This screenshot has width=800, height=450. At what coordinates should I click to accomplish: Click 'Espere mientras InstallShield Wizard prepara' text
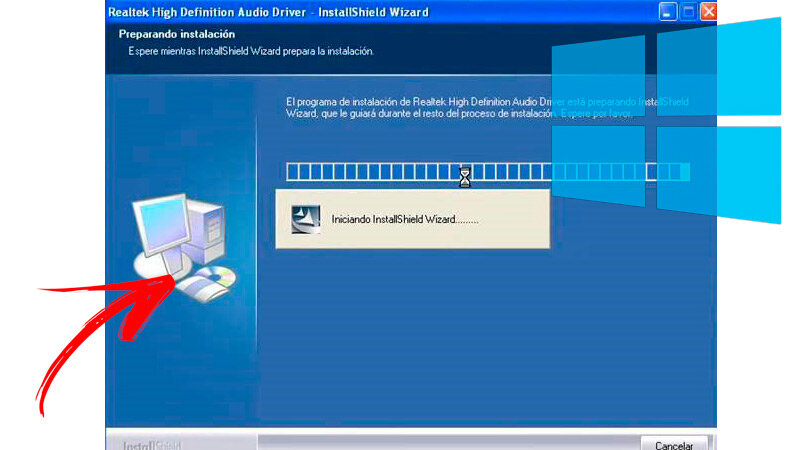[251, 51]
